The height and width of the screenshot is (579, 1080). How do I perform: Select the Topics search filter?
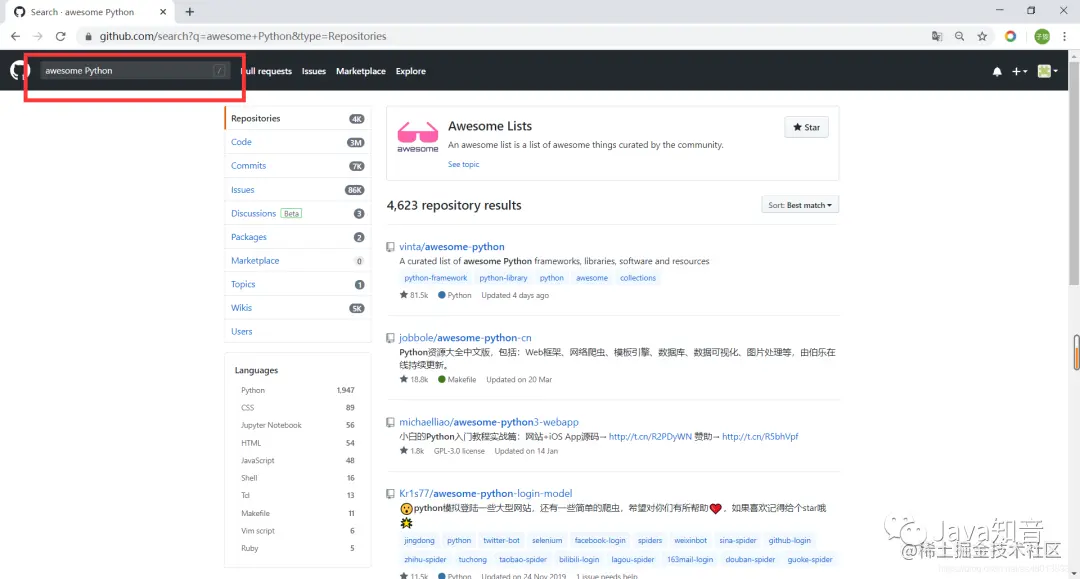click(298, 284)
